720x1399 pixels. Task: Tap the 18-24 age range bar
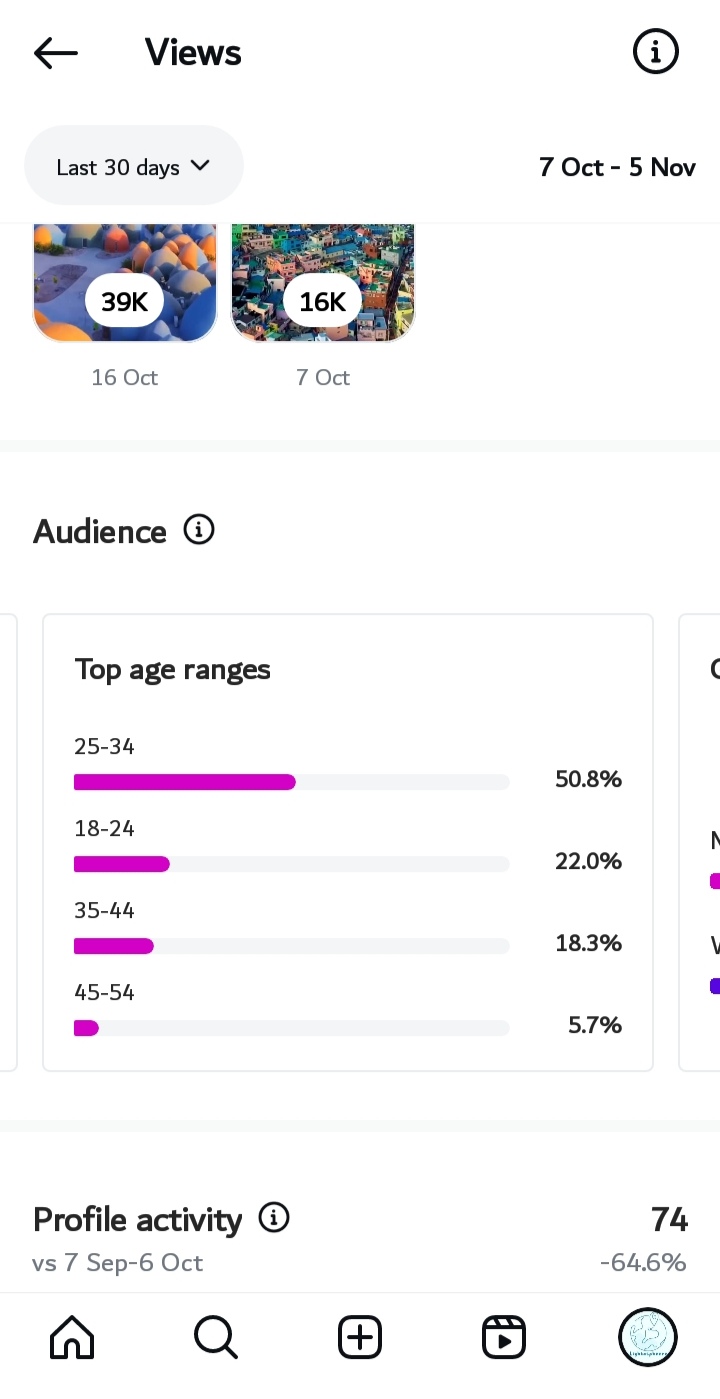point(291,864)
